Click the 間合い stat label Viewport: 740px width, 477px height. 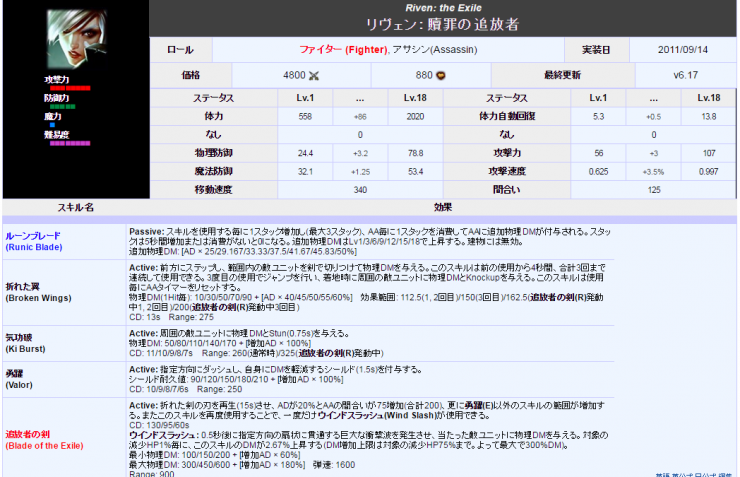pos(507,190)
